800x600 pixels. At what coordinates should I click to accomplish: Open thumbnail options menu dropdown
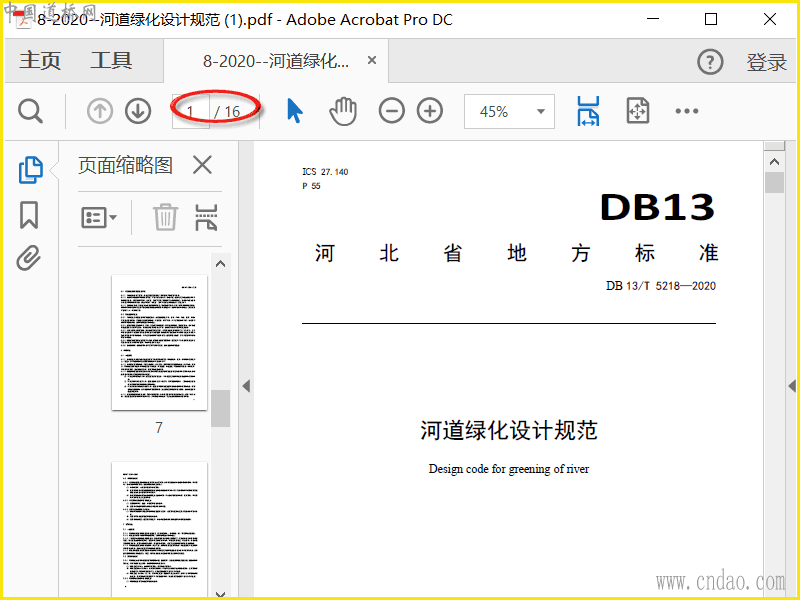[x=99, y=218]
